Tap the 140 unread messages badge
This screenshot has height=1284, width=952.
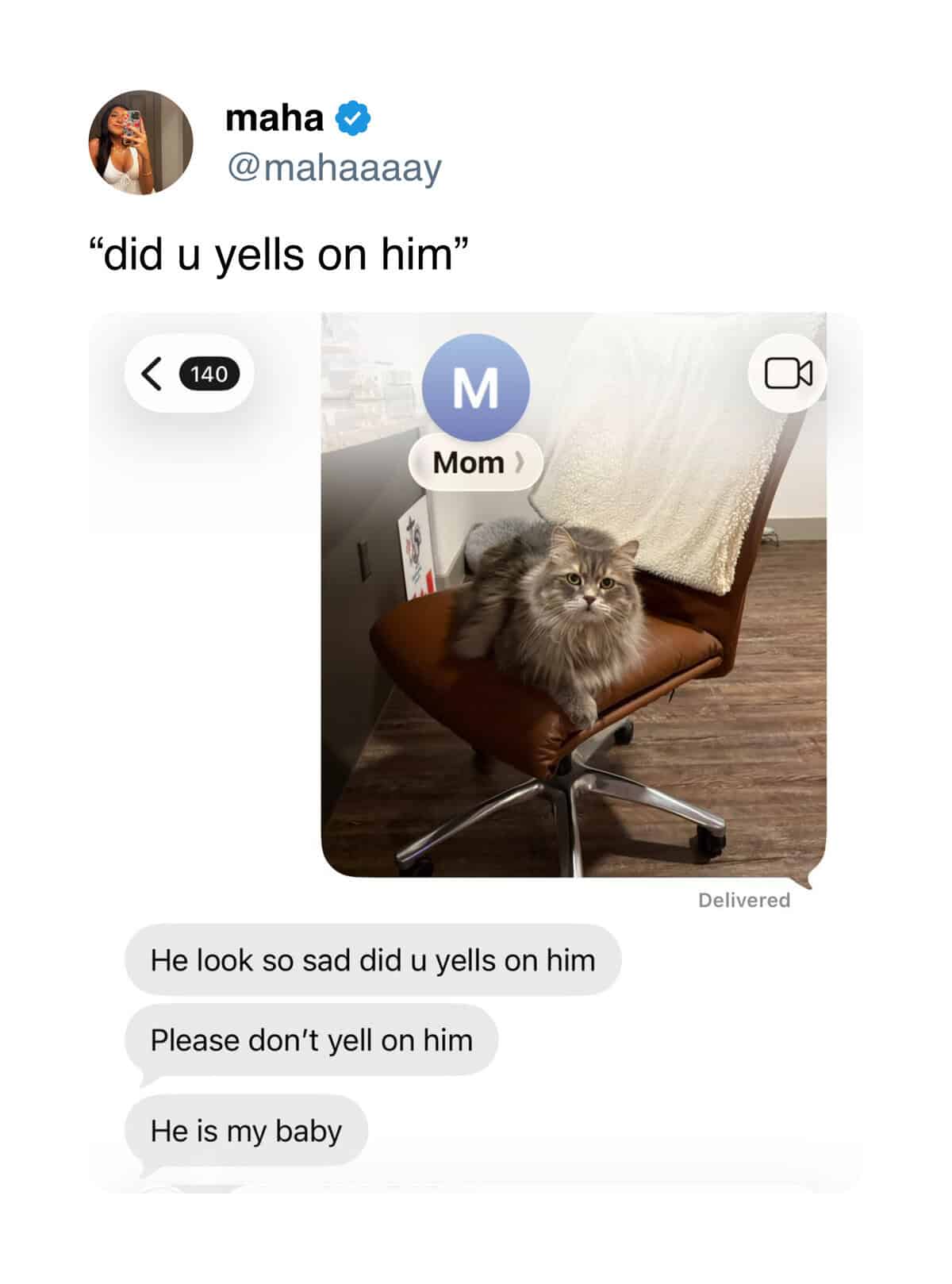click(x=209, y=374)
